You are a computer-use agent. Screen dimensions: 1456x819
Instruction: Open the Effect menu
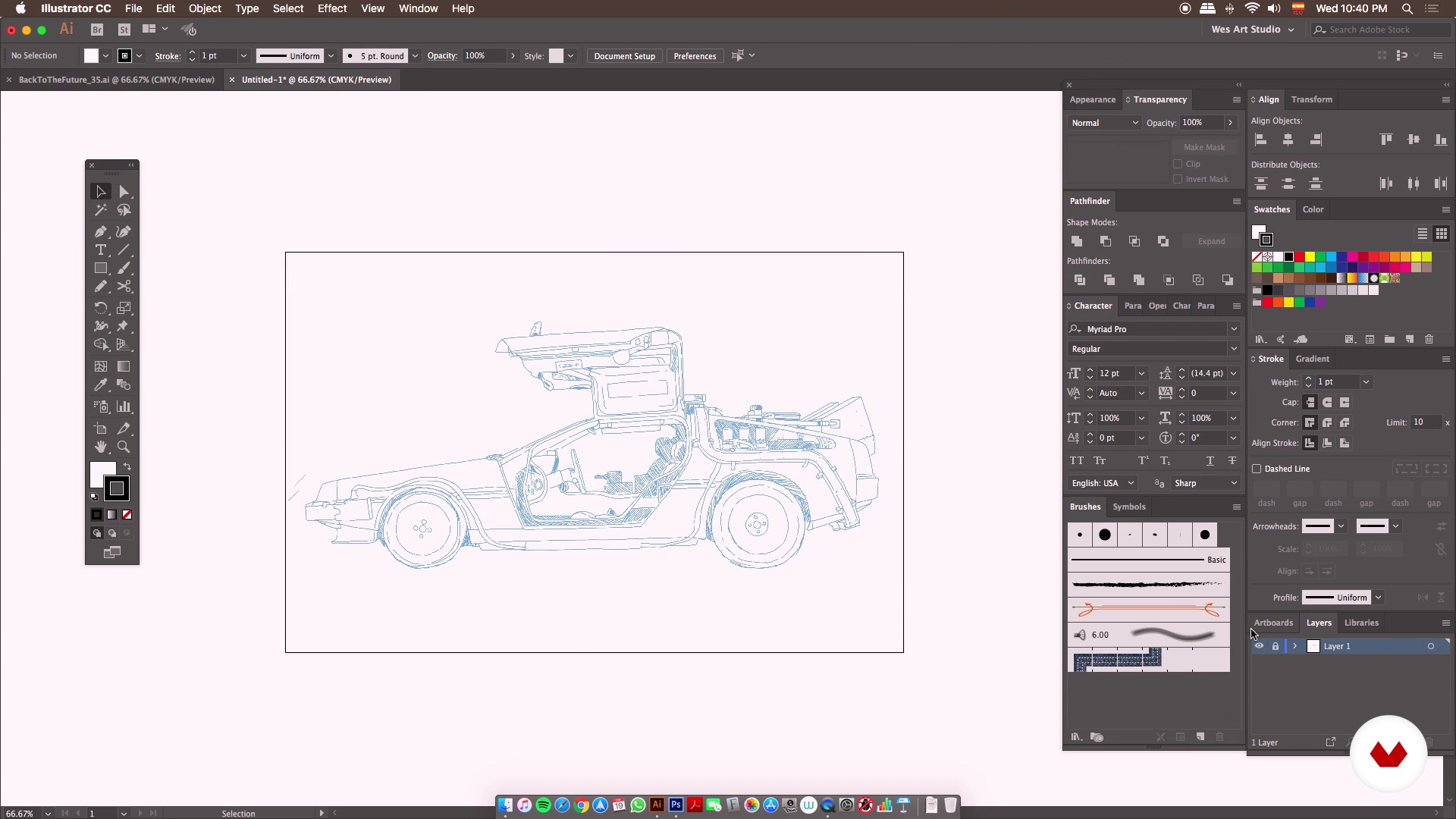click(x=332, y=8)
